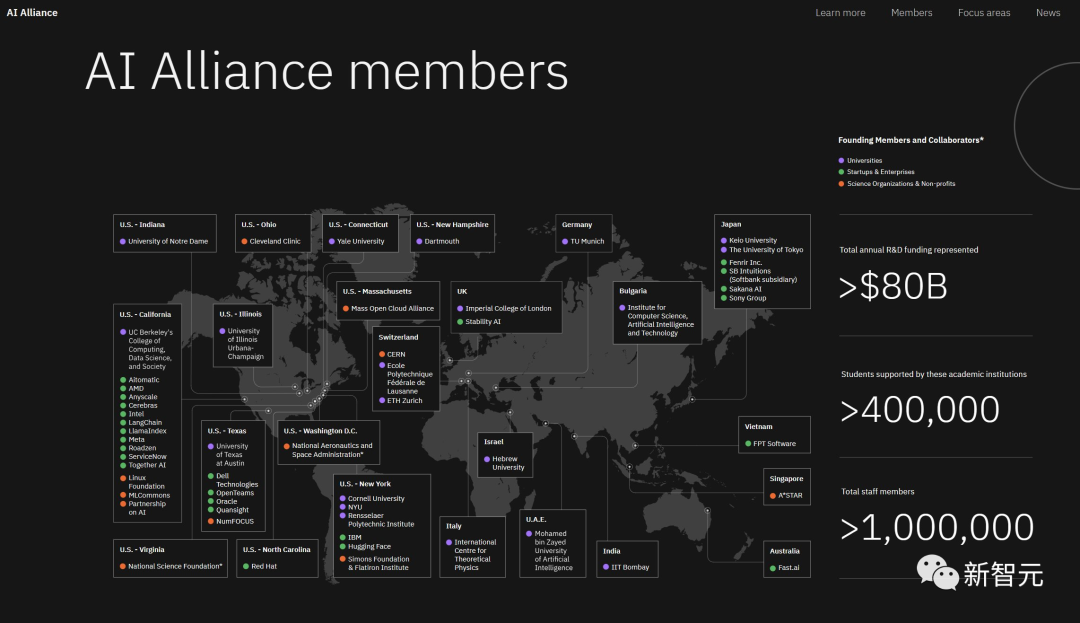Screen dimensions: 1080x623
Task: Select TU Munich entry
Action: point(583,242)
